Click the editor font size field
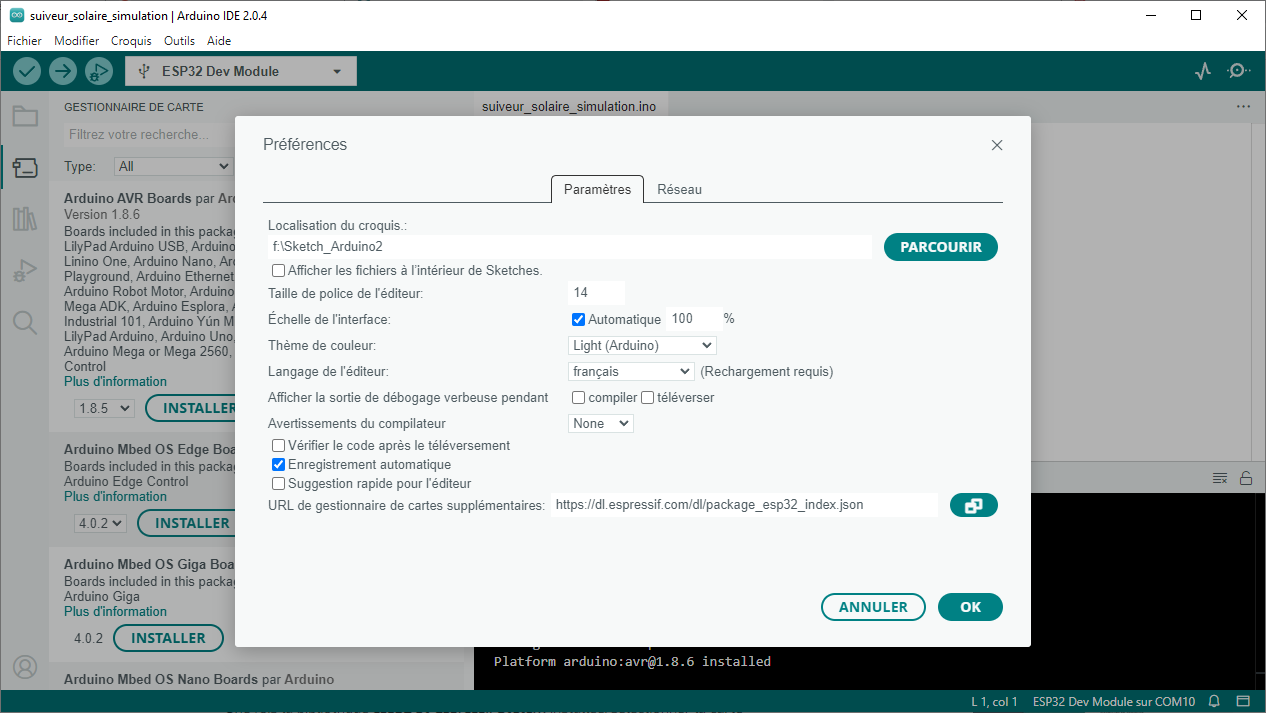 (x=596, y=293)
